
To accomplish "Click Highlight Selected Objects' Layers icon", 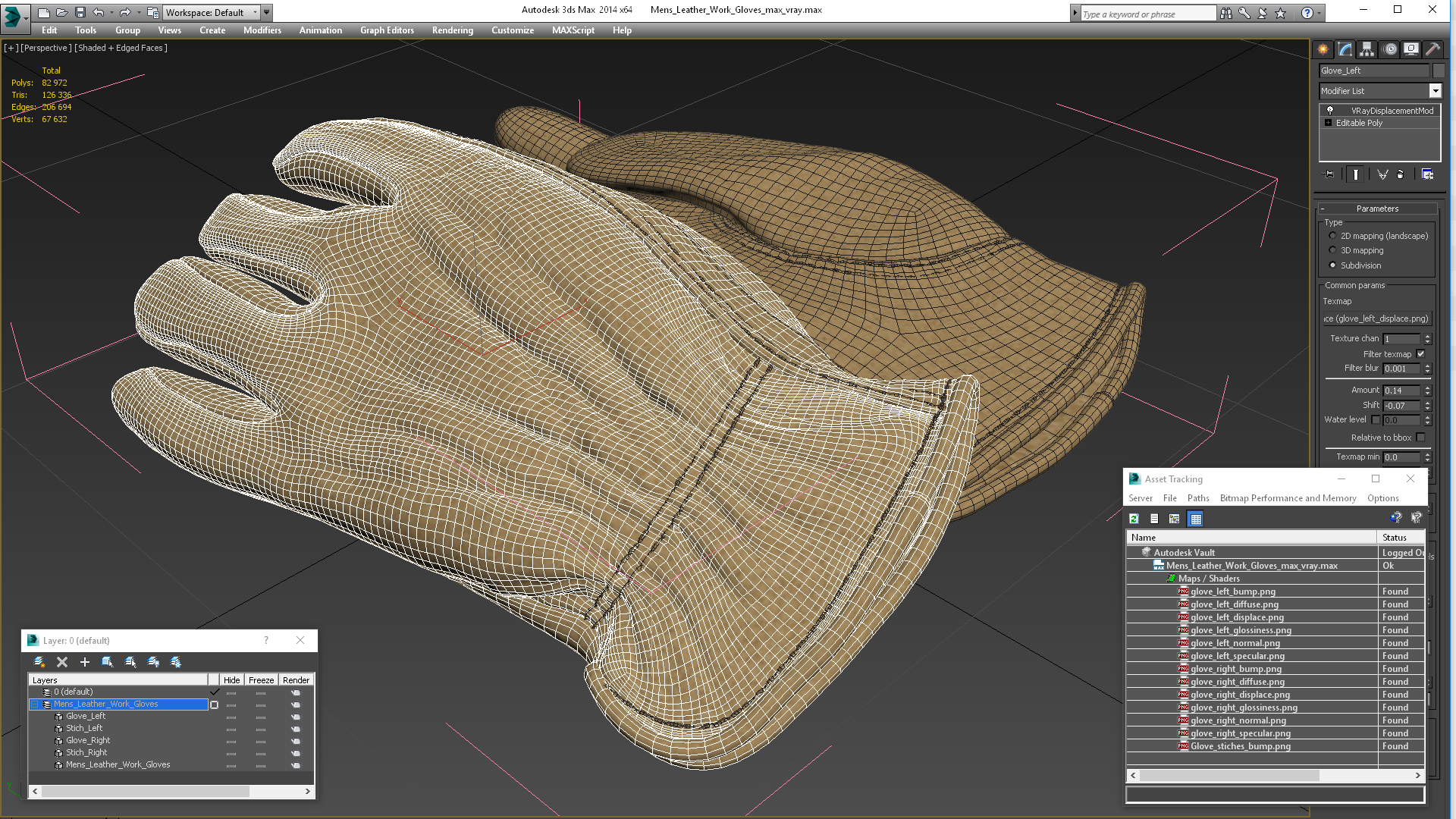I will 130,662.
